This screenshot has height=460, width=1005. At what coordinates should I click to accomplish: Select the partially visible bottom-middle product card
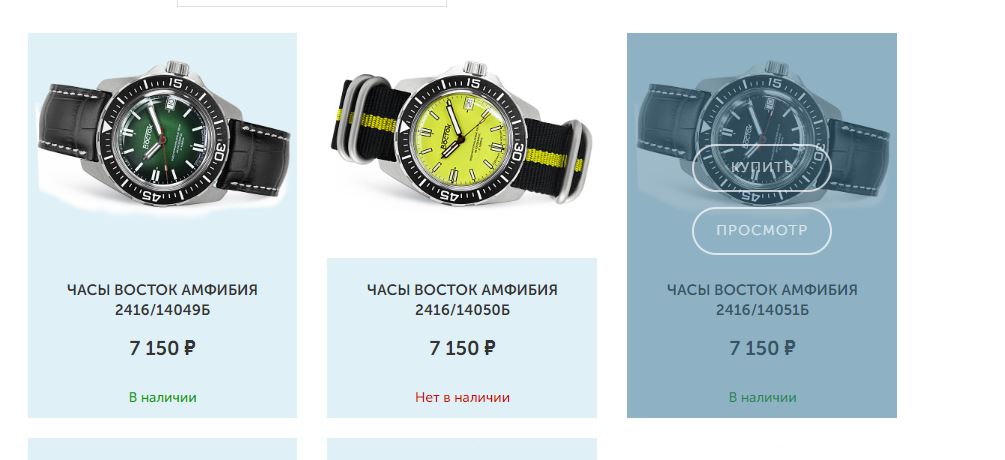click(461, 449)
